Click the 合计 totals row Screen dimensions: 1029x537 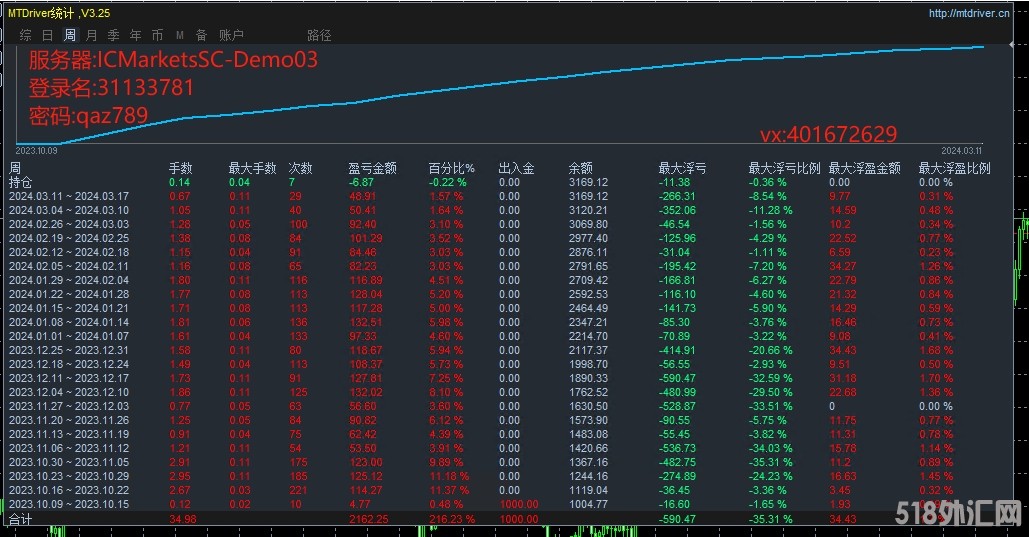point(20,520)
